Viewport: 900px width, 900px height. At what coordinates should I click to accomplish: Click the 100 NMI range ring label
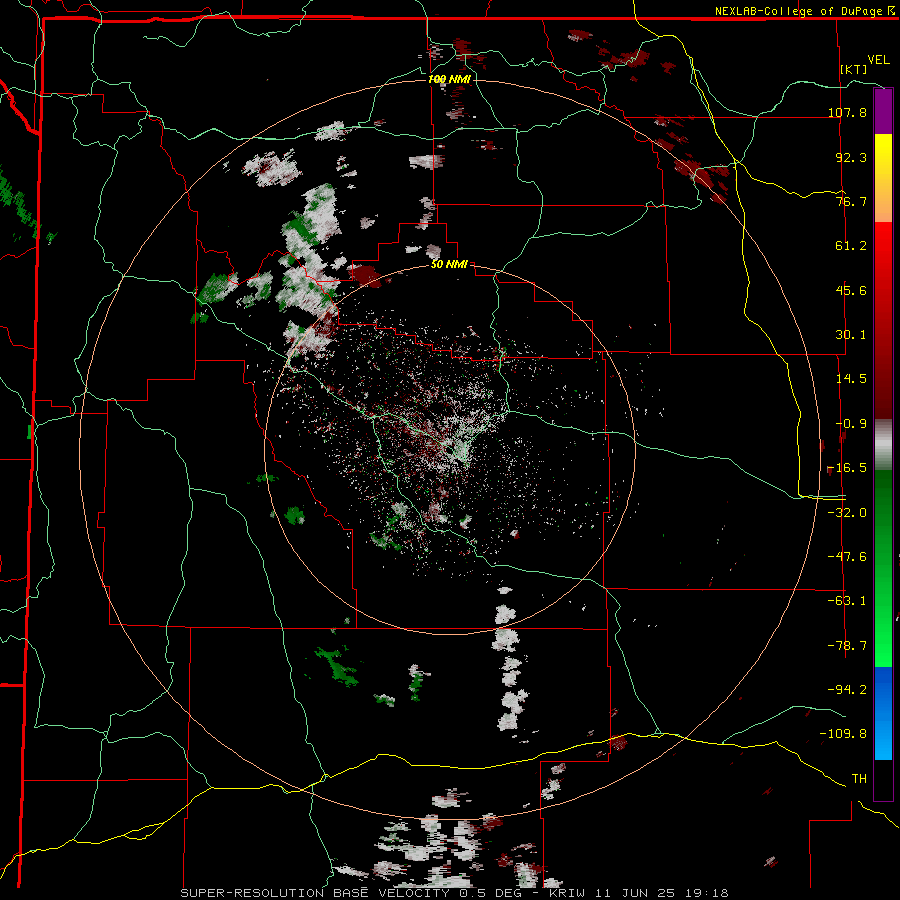[449, 79]
